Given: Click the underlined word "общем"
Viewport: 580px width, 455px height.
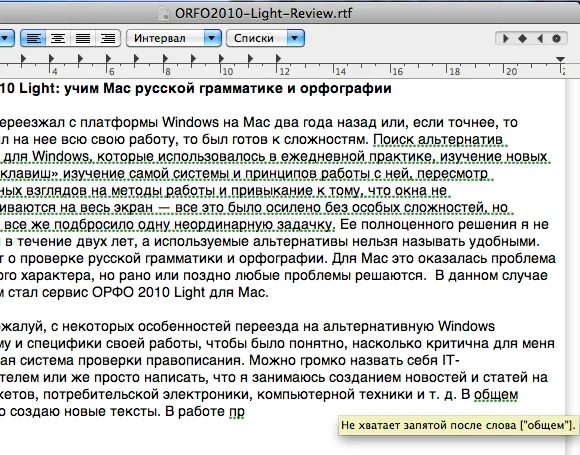Looking at the screenshot, I should pos(496,395).
